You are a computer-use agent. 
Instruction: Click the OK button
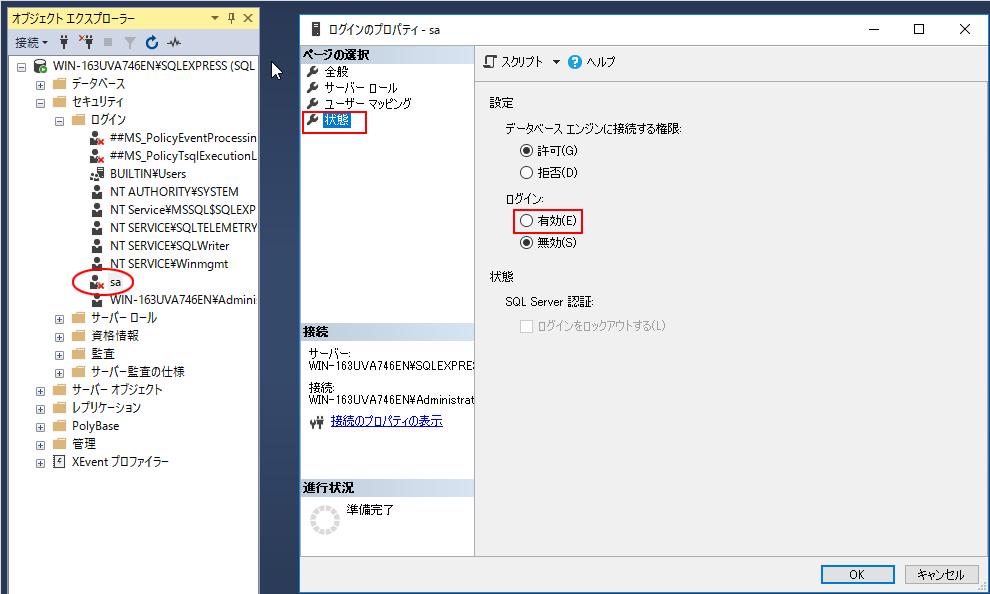(857, 575)
